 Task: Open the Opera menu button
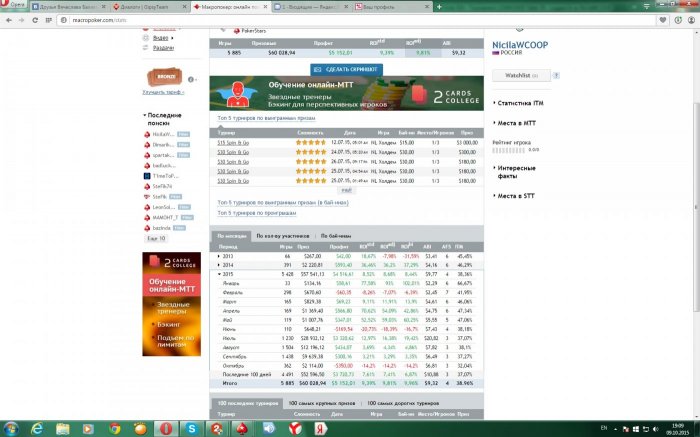point(13,5)
